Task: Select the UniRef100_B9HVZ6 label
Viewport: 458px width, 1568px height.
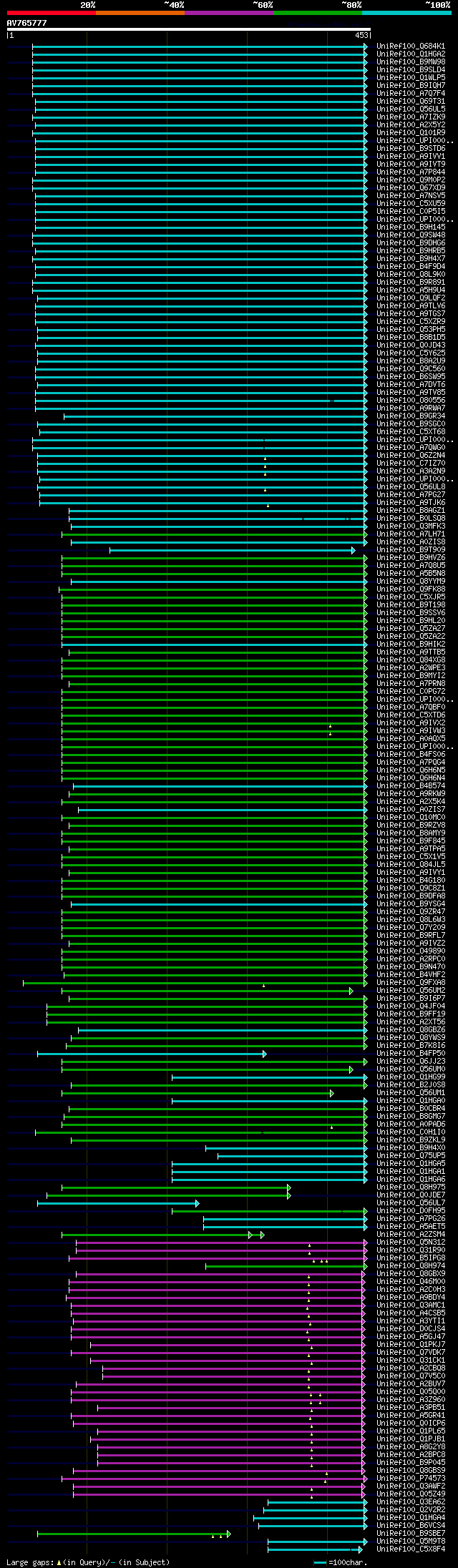Action: pyautogui.click(x=411, y=557)
